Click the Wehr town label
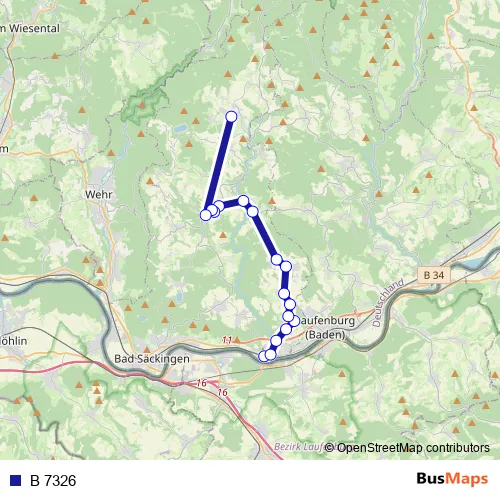500x500 pixels. [99, 194]
